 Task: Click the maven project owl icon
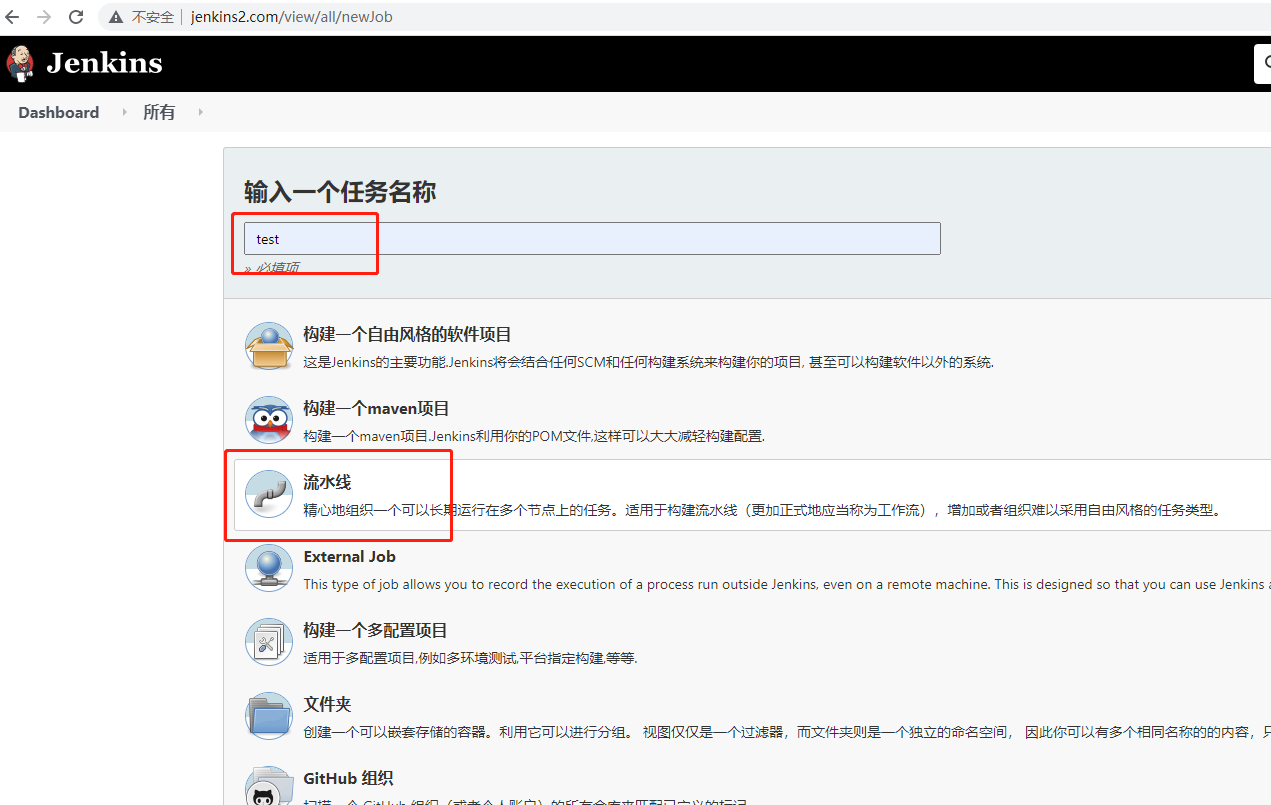point(268,420)
